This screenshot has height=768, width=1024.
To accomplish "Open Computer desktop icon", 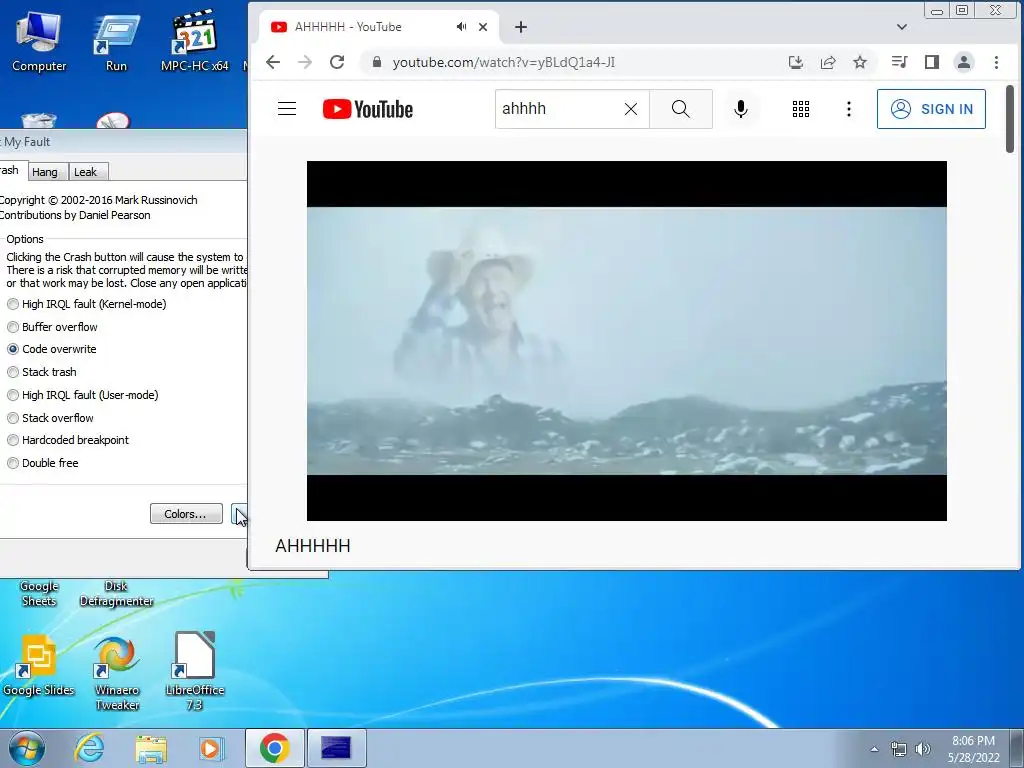I will [x=39, y=41].
